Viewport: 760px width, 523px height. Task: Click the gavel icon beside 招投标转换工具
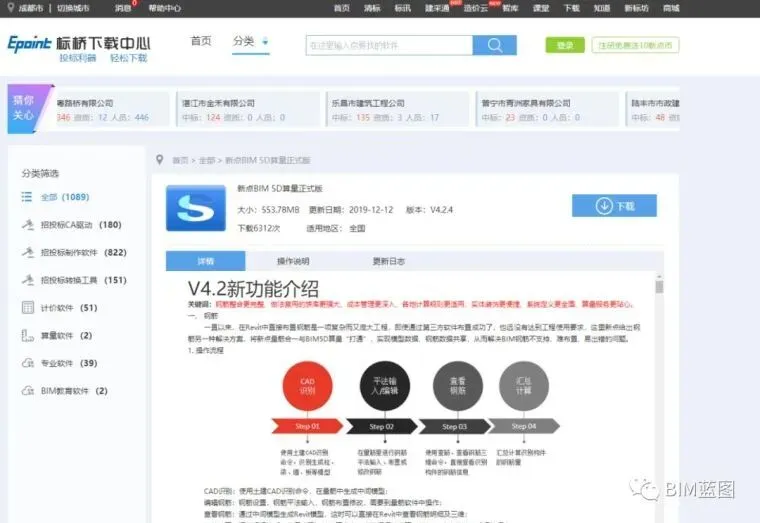click(28, 280)
